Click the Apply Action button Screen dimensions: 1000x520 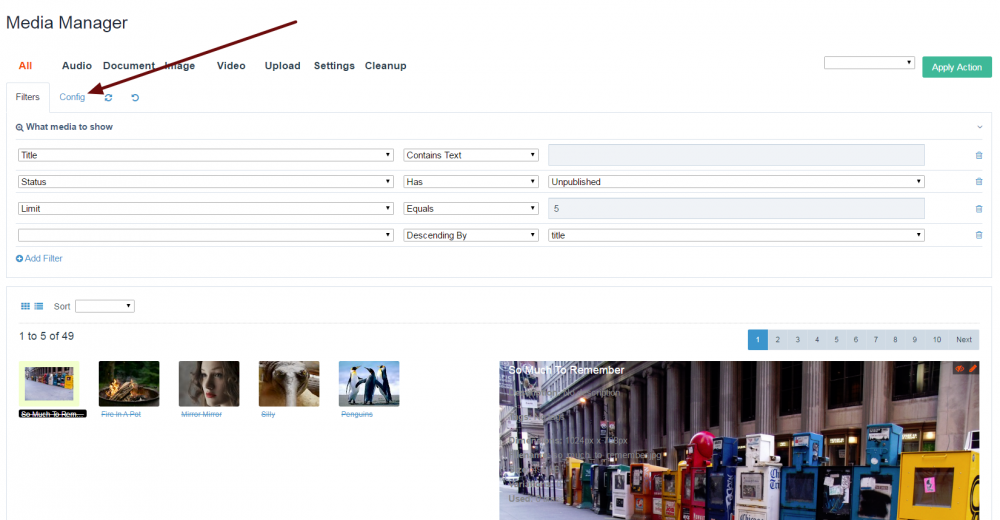pos(957,67)
